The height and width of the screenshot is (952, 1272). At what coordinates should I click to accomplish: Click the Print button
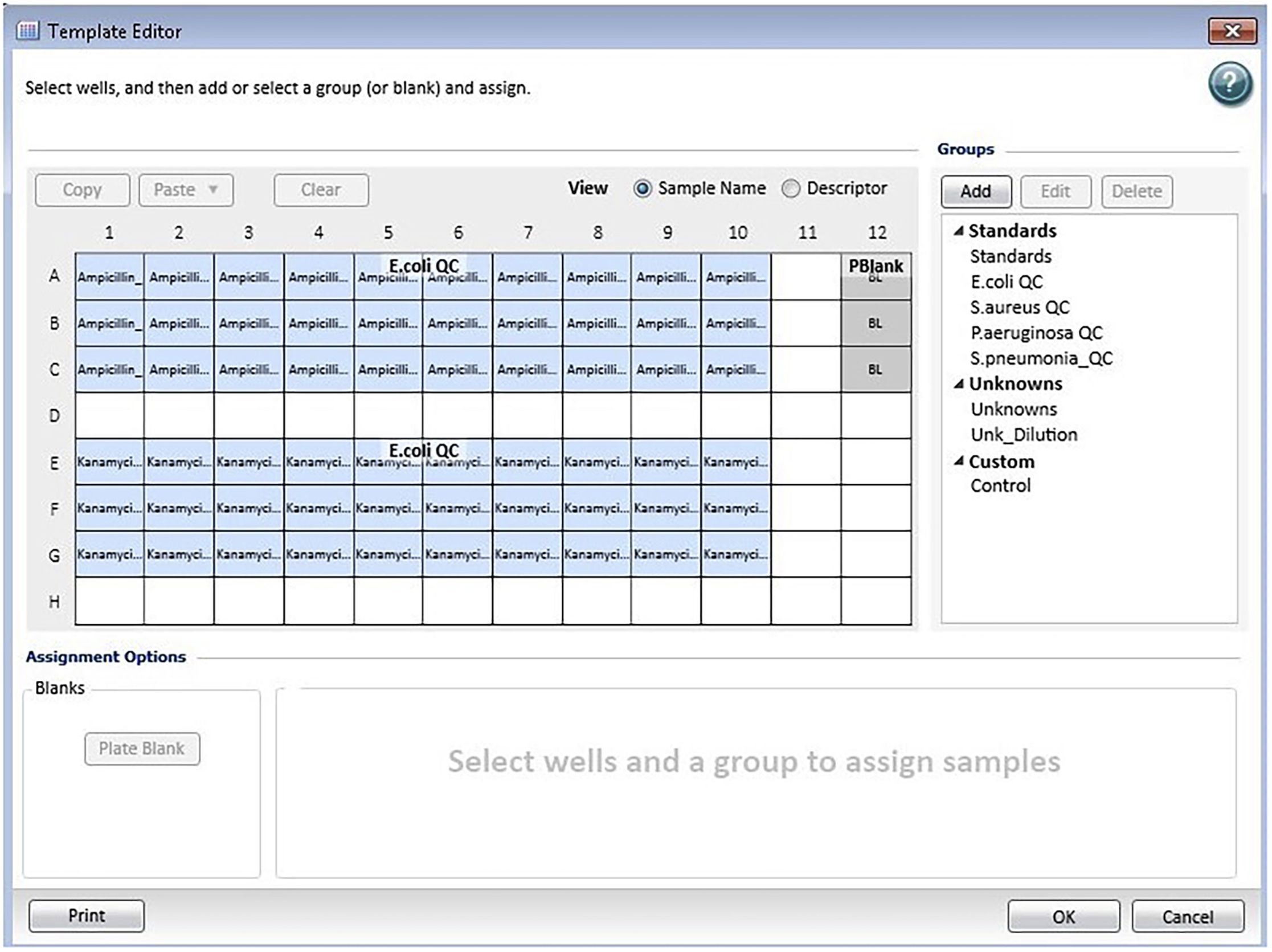[x=86, y=915]
